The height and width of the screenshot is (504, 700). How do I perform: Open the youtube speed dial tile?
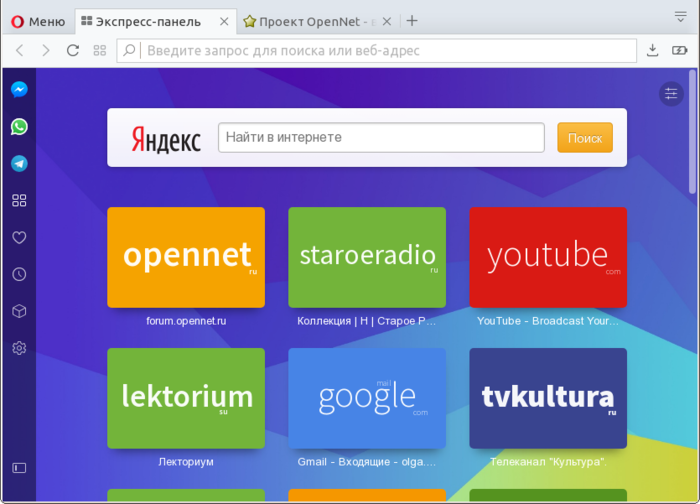(x=548, y=257)
